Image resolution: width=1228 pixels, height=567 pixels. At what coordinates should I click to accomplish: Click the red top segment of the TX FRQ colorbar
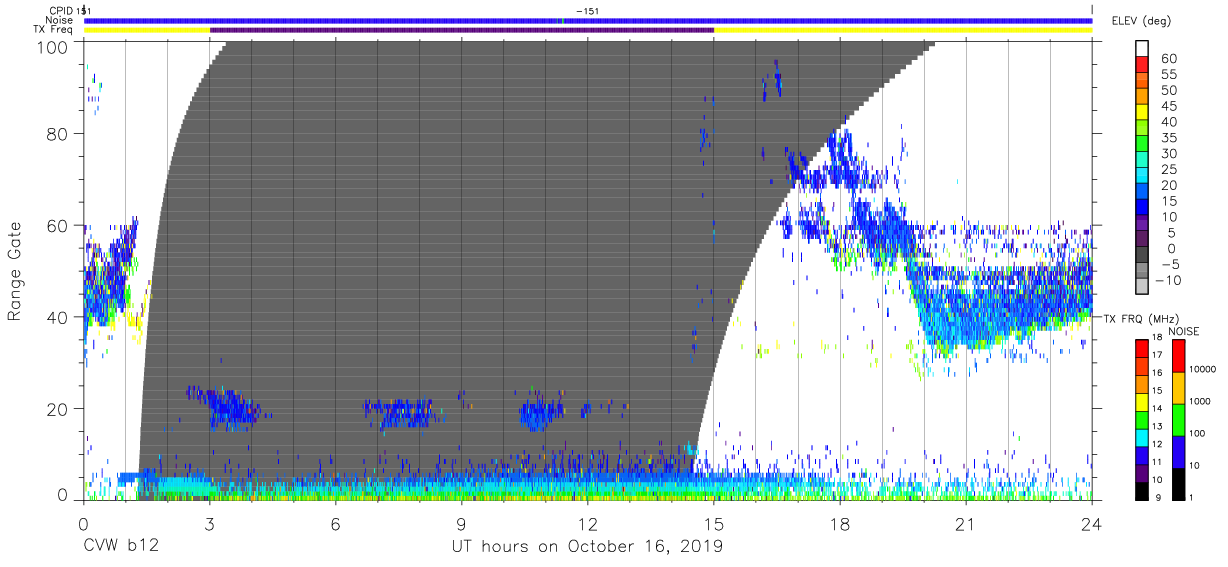click(1143, 347)
